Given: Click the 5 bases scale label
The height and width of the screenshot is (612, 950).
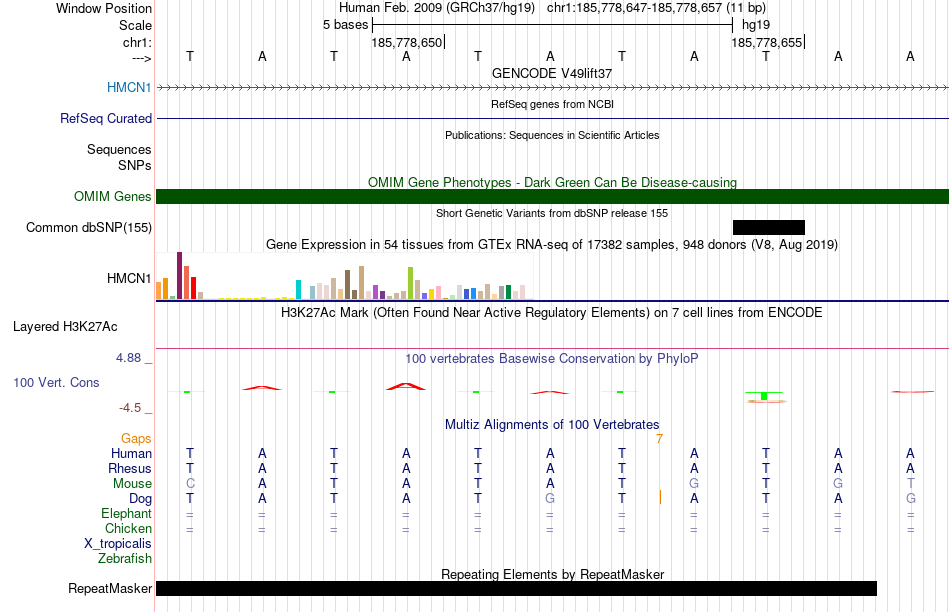Looking at the screenshot, I should tap(345, 25).
